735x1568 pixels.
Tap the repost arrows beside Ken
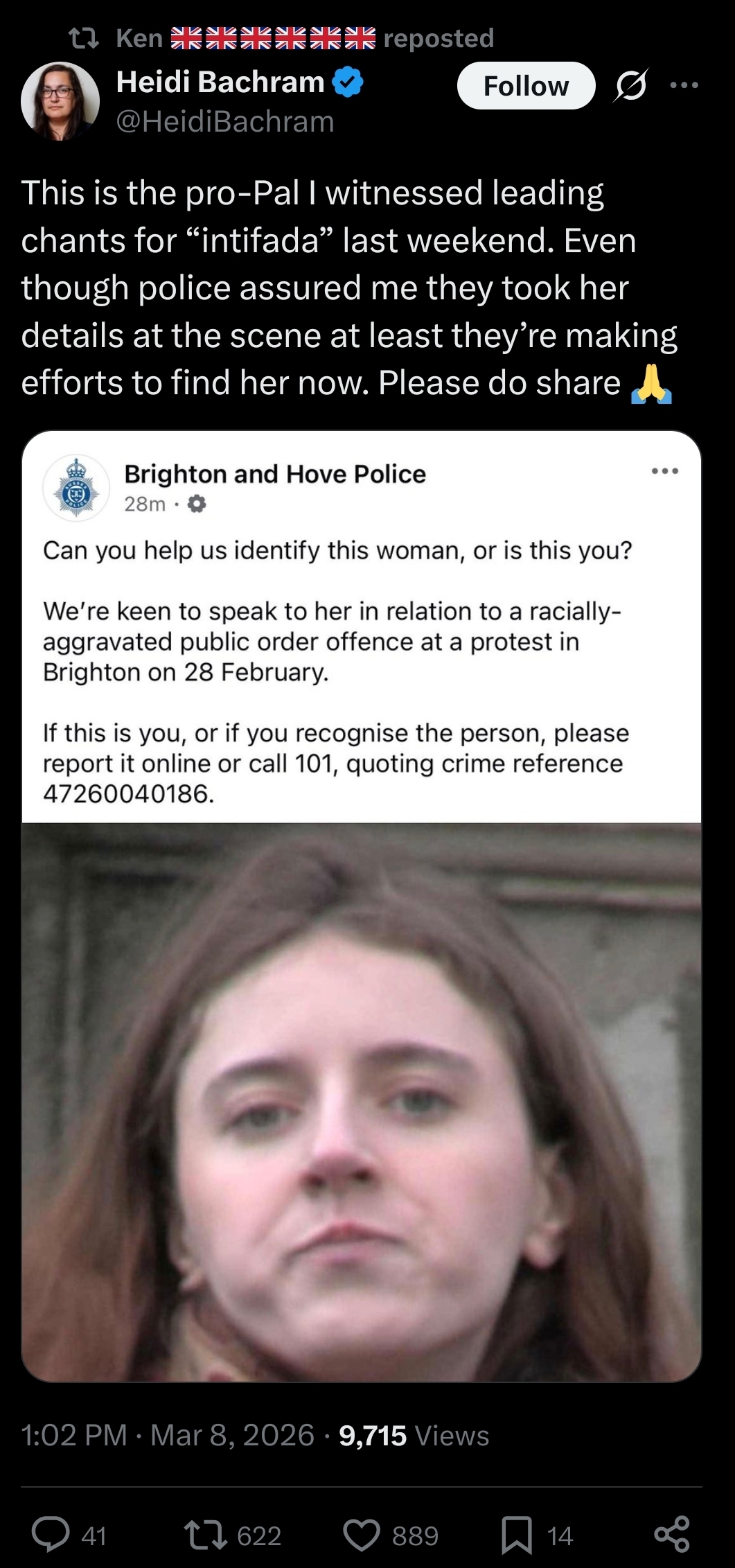coord(87,38)
